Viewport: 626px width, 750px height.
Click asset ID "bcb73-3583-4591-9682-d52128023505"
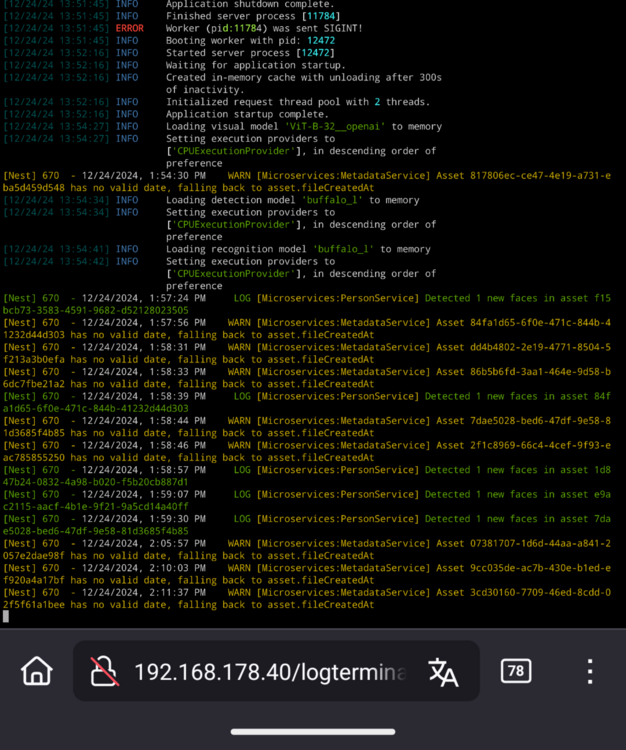96,310
